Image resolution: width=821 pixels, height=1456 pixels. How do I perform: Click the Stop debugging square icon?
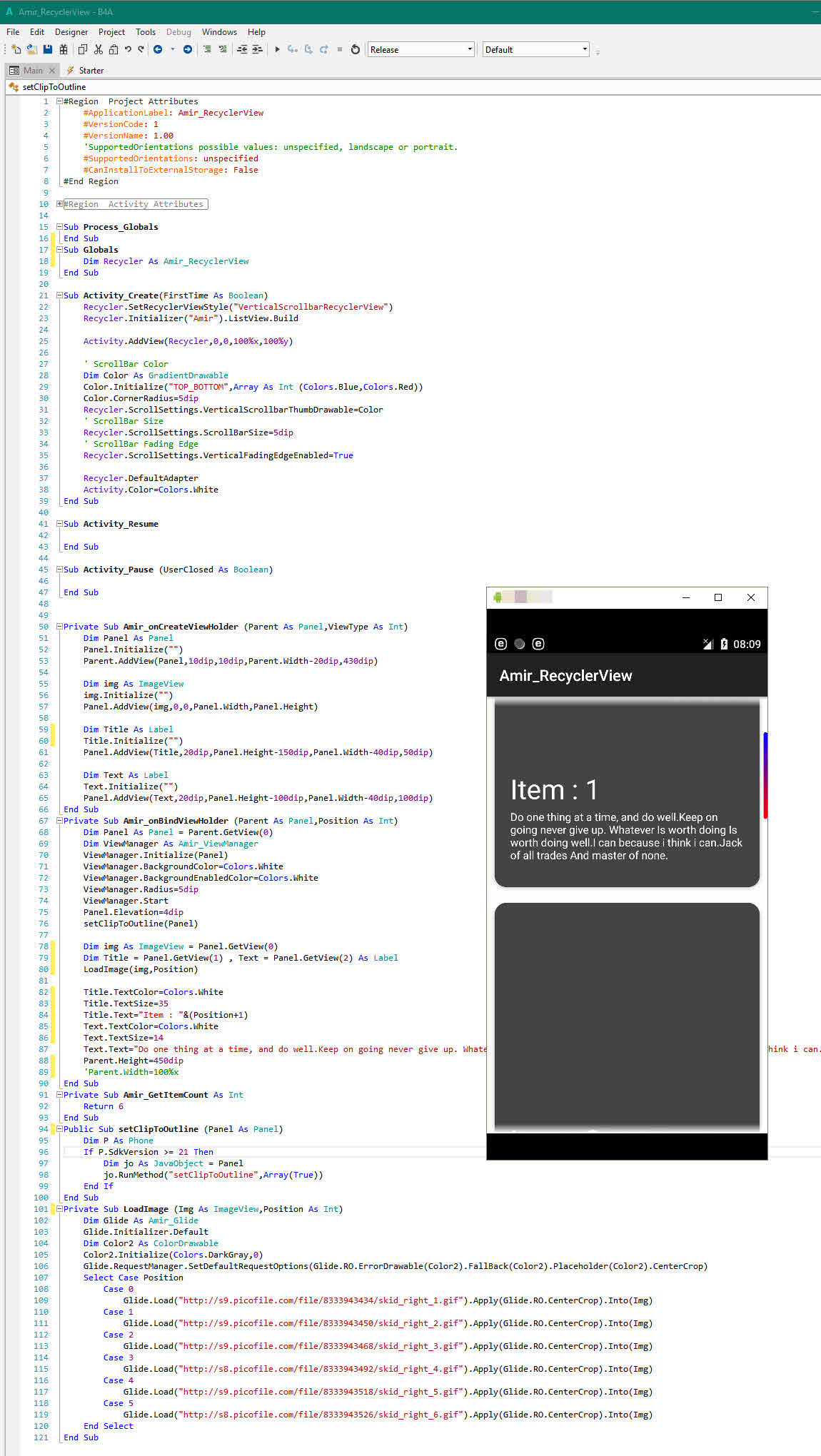tap(340, 49)
